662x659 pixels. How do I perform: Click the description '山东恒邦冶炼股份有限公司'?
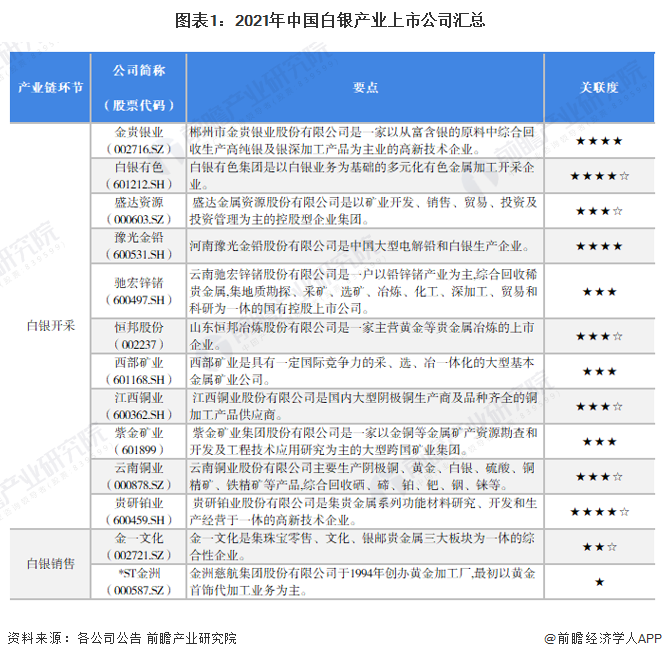(x=362, y=336)
